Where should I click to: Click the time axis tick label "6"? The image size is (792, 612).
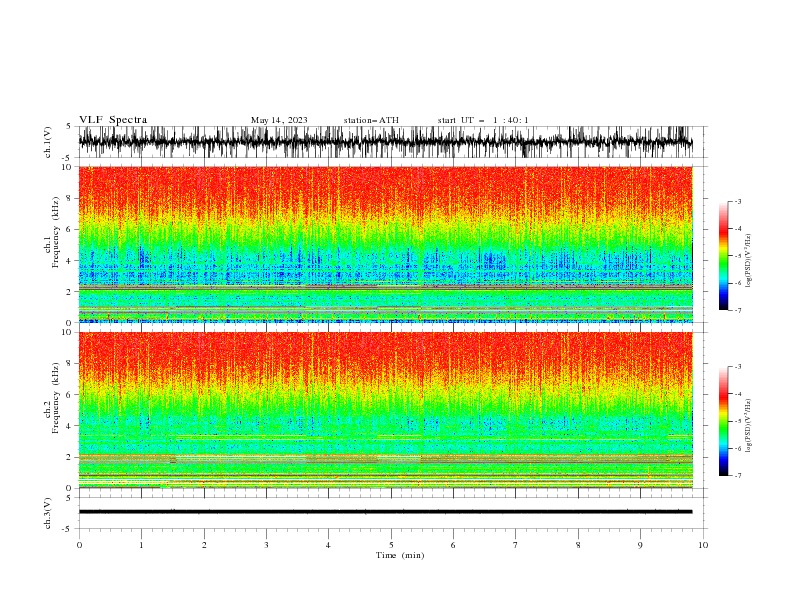(453, 545)
